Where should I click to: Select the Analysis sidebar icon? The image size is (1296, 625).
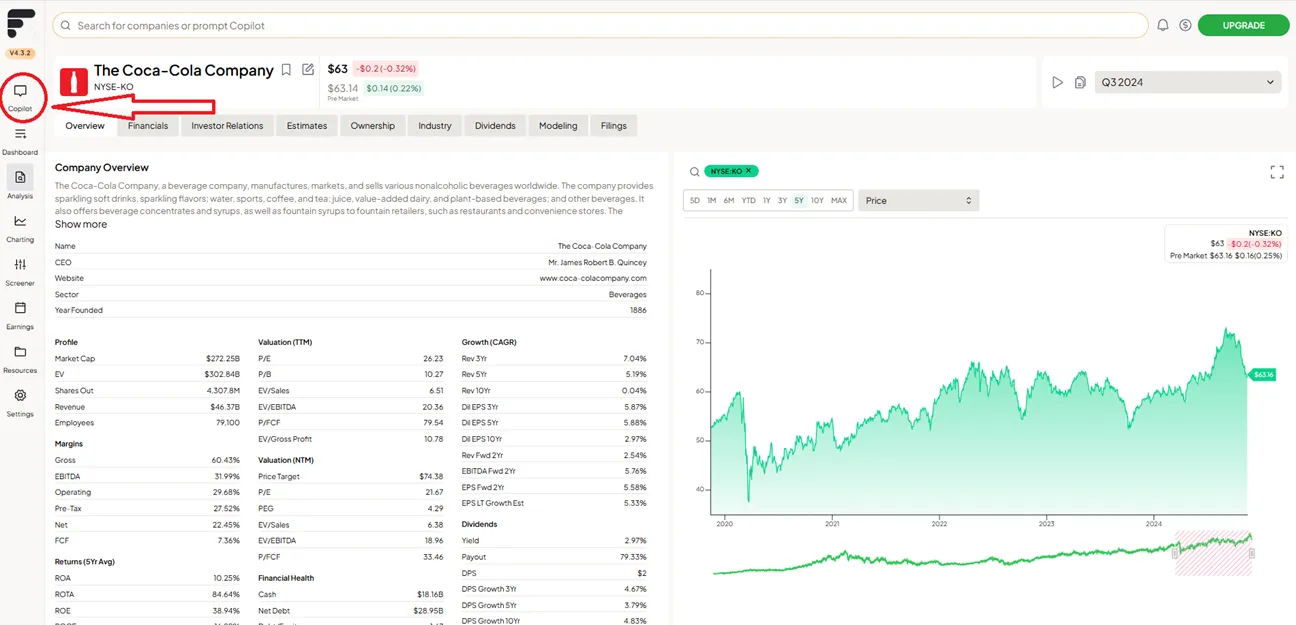coord(20,177)
